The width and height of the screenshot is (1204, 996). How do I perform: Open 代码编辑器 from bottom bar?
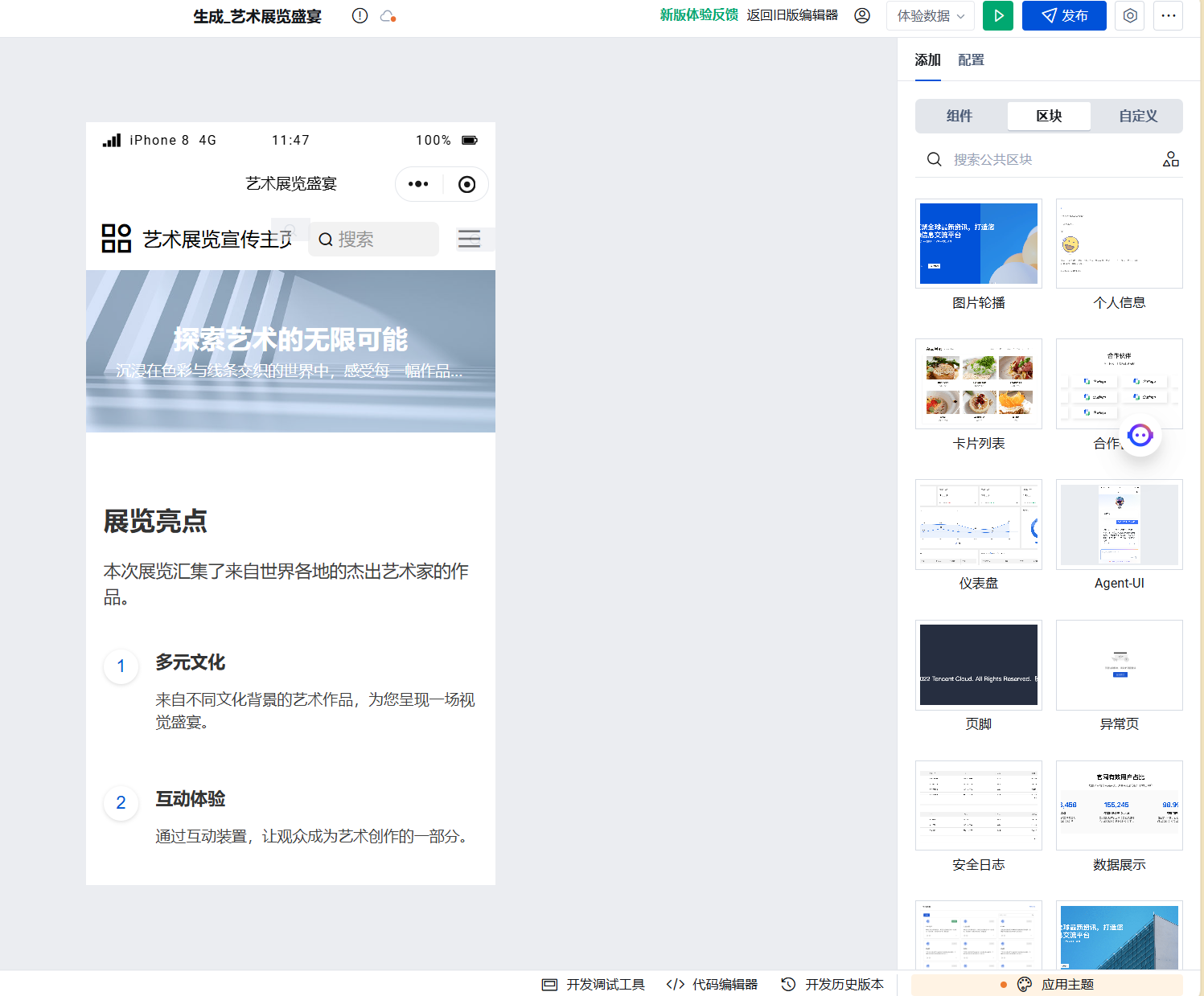[x=713, y=984]
